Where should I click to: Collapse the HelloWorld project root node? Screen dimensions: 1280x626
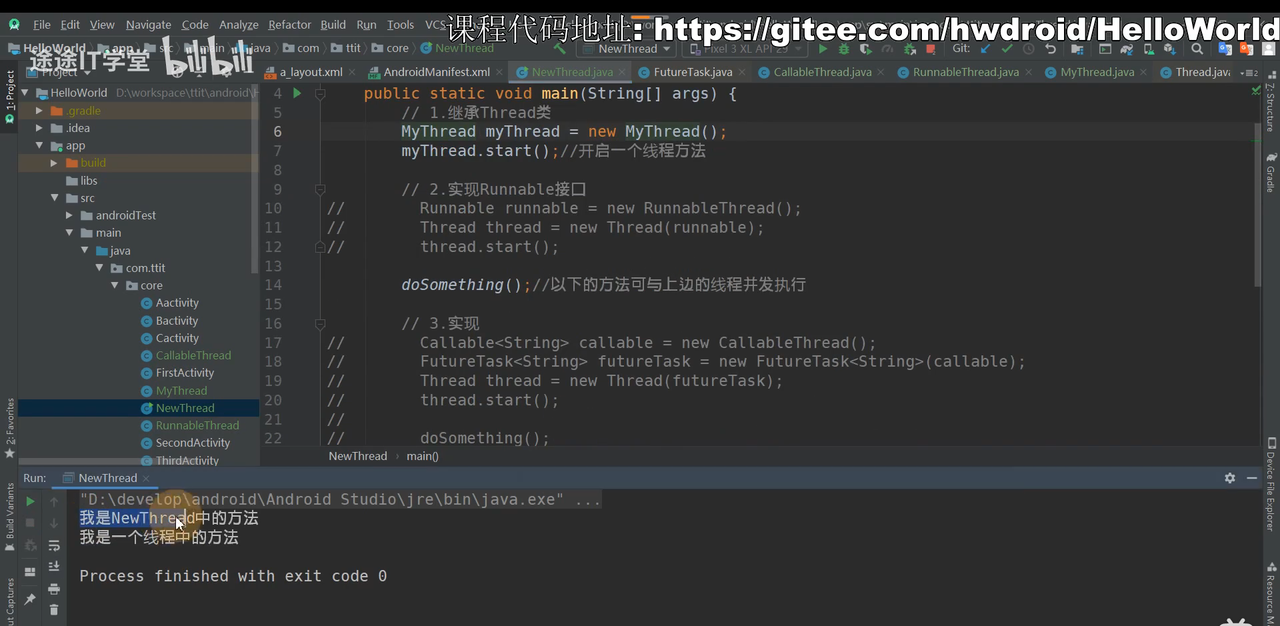pos(25,93)
